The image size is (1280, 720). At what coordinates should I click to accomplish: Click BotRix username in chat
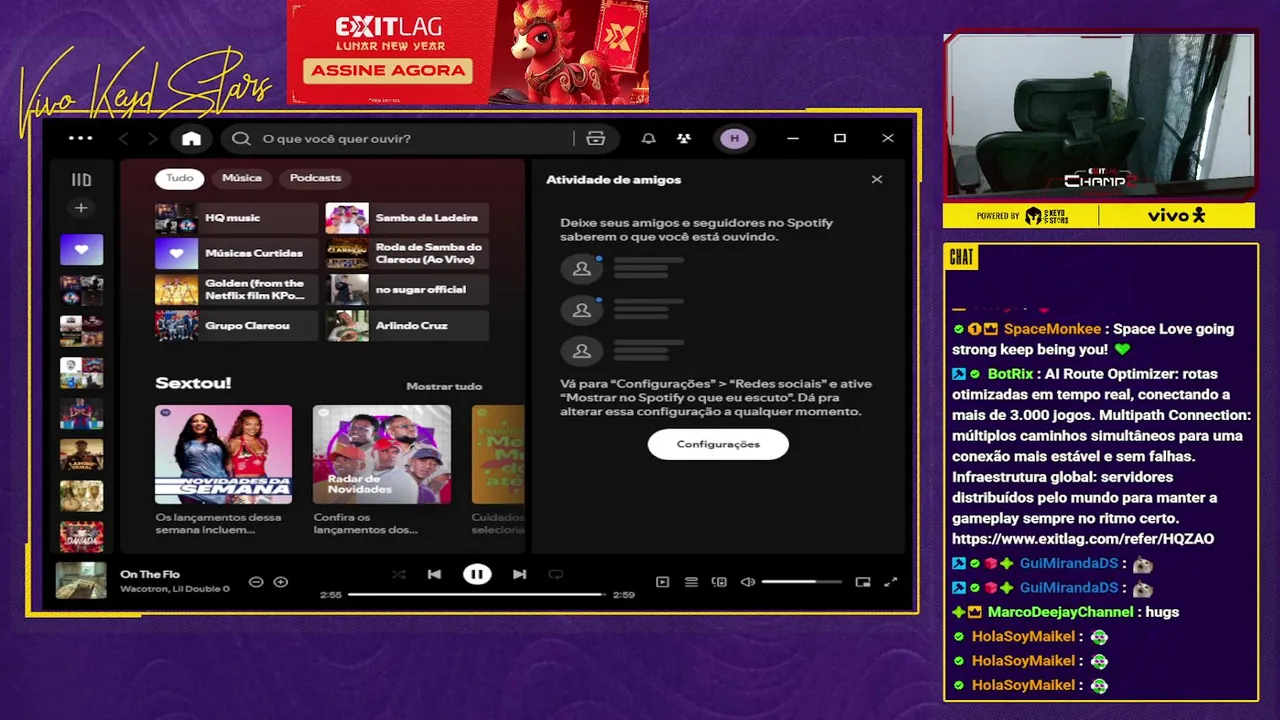(x=1010, y=374)
